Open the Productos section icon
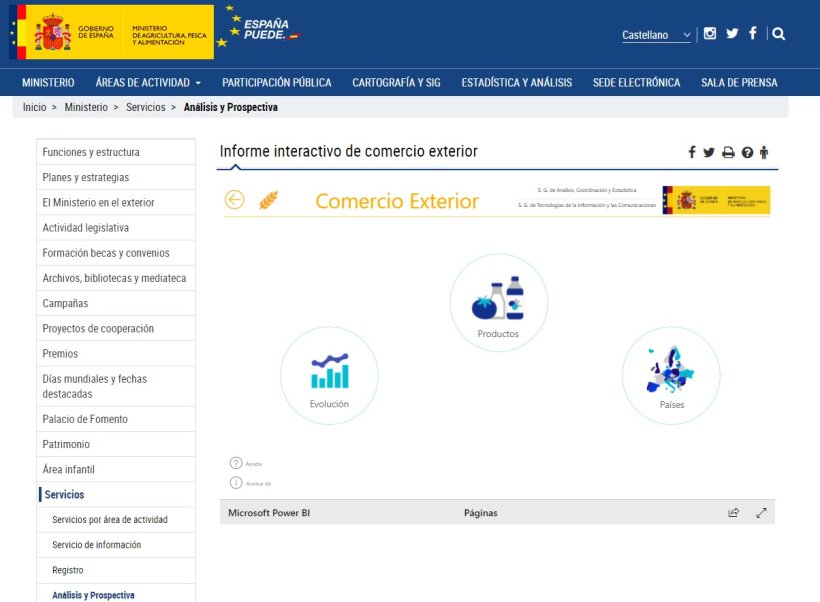This screenshot has height=602, width=820. [x=498, y=301]
